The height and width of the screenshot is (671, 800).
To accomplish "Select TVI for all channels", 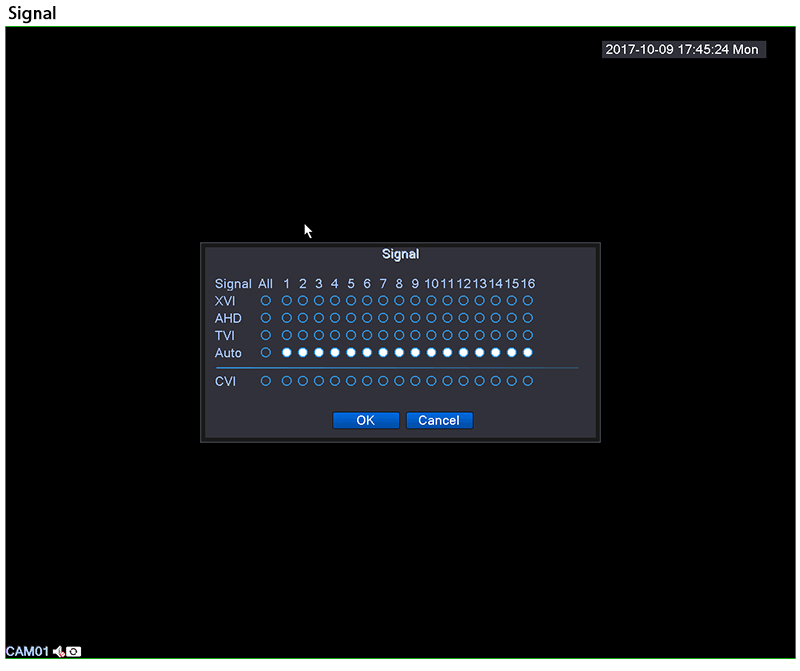I will (x=266, y=335).
